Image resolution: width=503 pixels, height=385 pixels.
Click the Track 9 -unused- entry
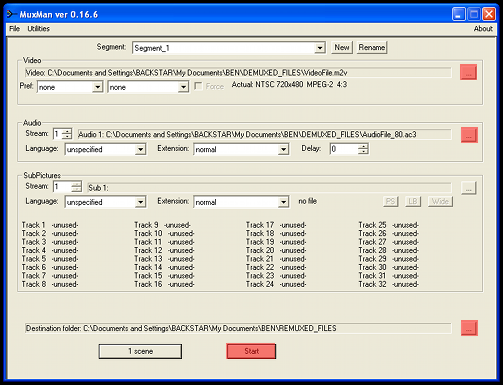coord(162,225)
